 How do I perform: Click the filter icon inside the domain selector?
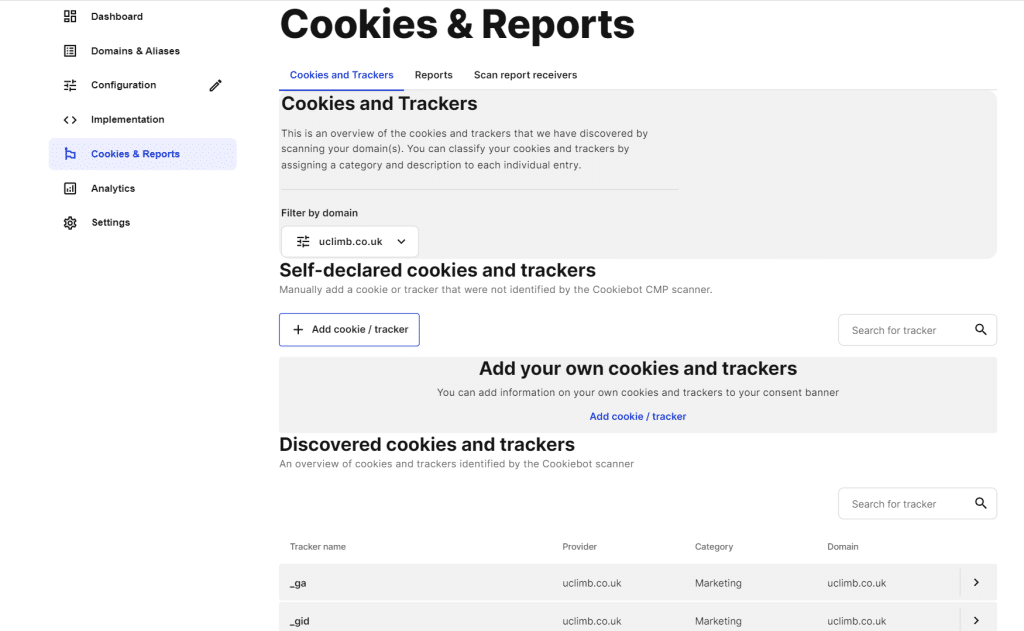302,241
